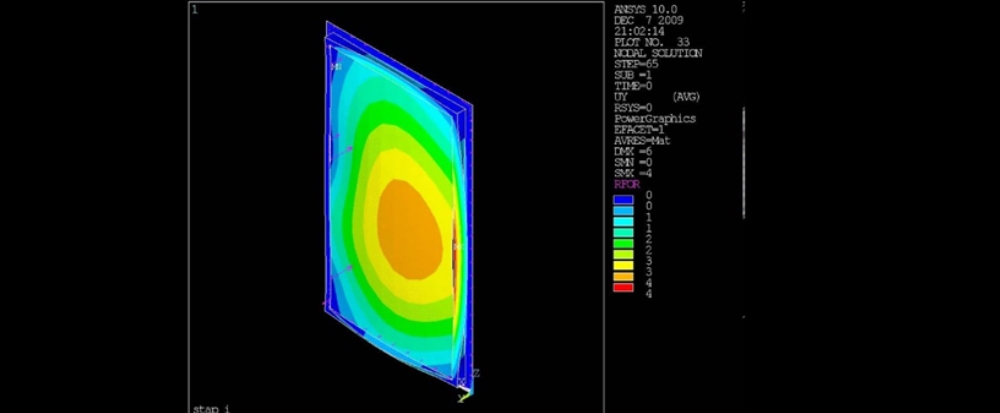Image resolution: width=1000 pixels, height=413 pixels.
Task: Click the SMX =4 maximum value text
Action: (633, 173)
